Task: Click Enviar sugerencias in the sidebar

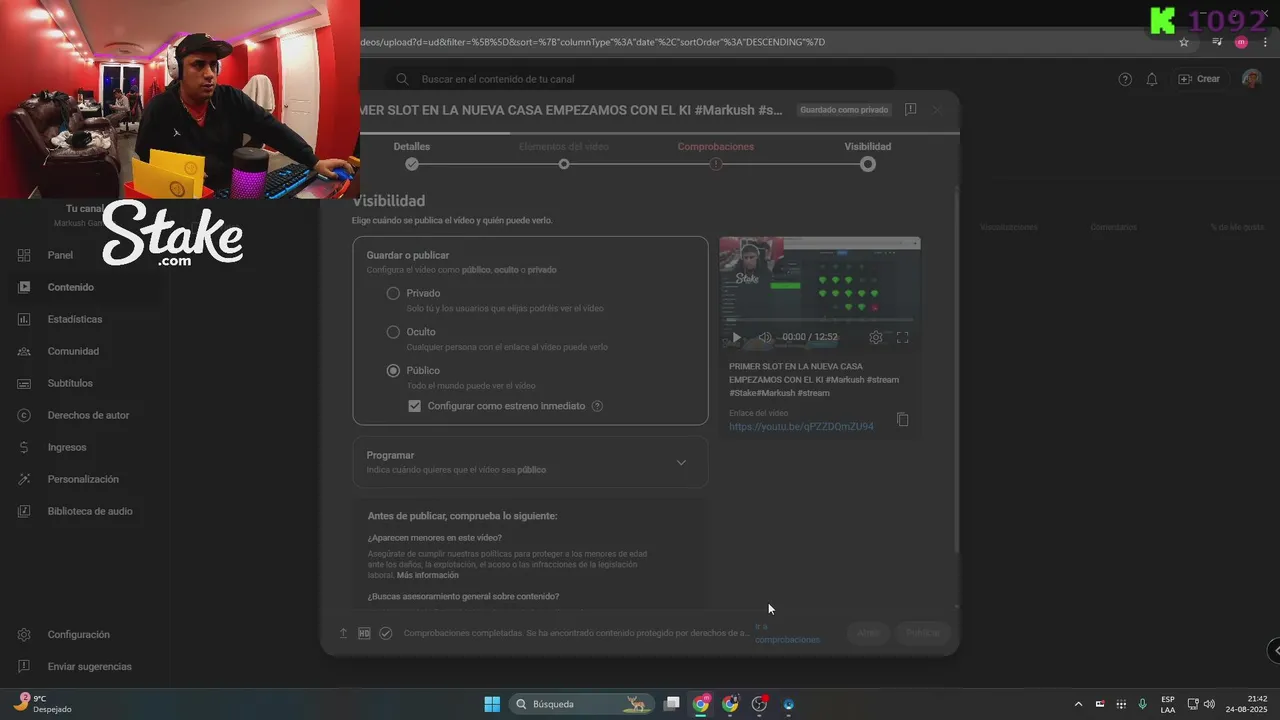Action: coord(89,666)
